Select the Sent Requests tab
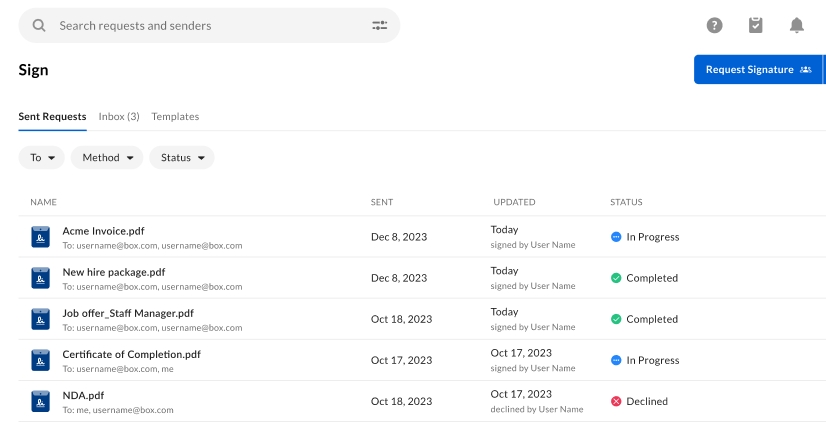Viewport: 826px width, 425px height. (x=52, y=117)
